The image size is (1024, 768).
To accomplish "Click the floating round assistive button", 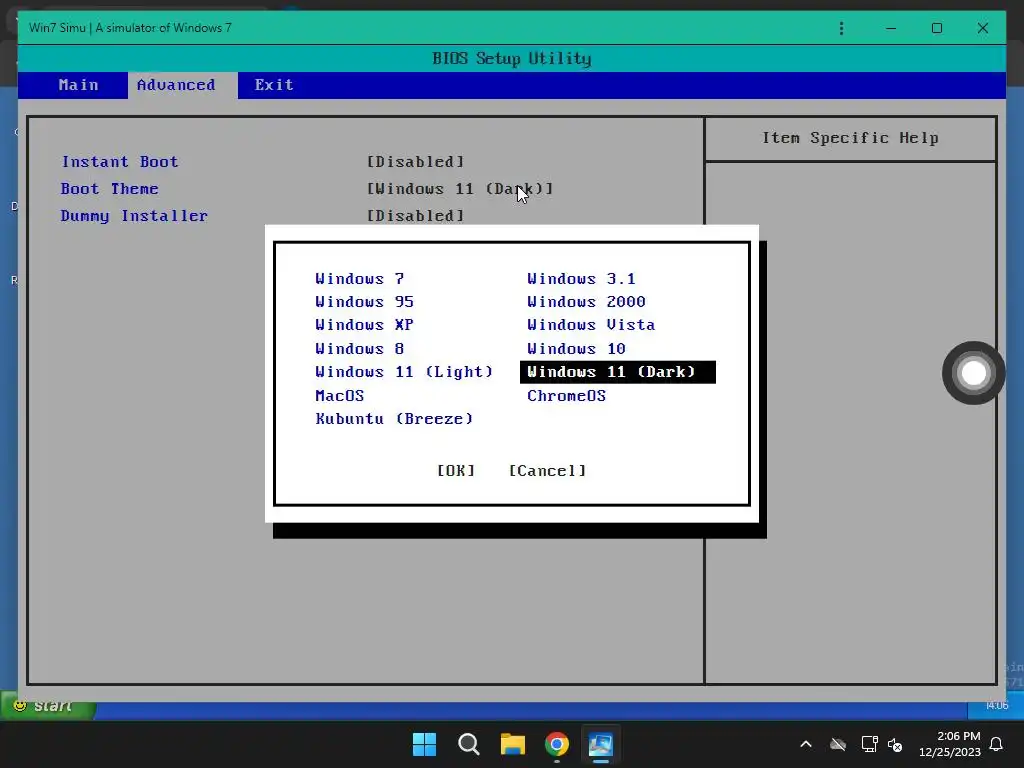I will (x=973, y=373).
